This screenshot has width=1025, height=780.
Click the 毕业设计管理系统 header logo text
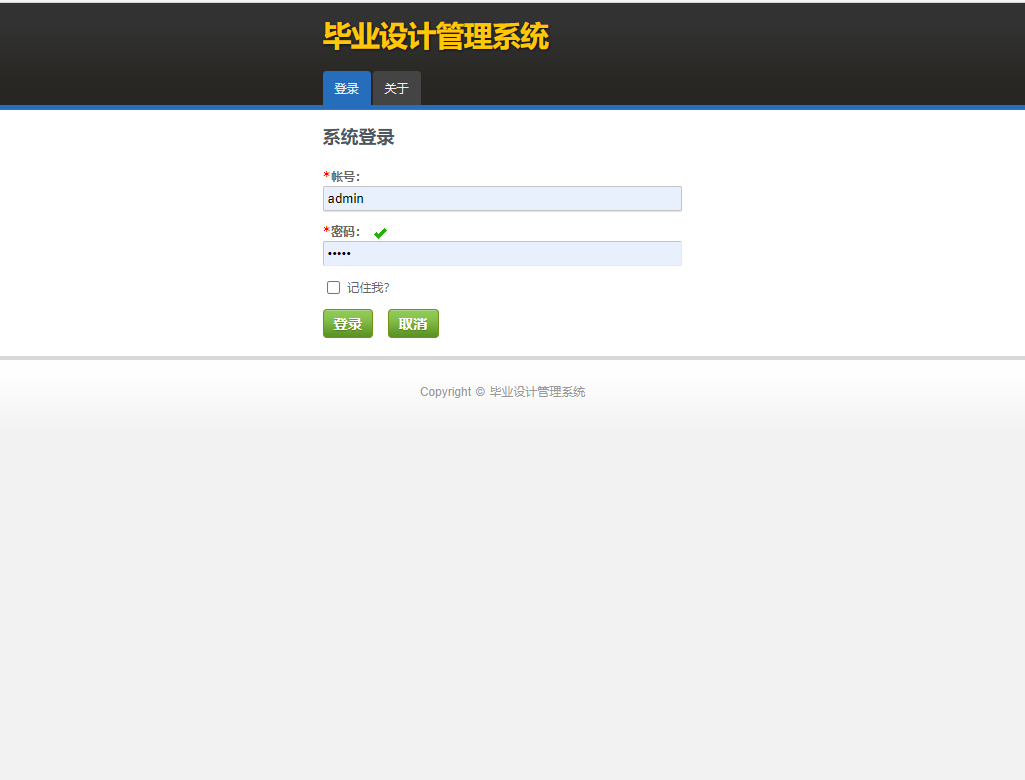[434, 36]
